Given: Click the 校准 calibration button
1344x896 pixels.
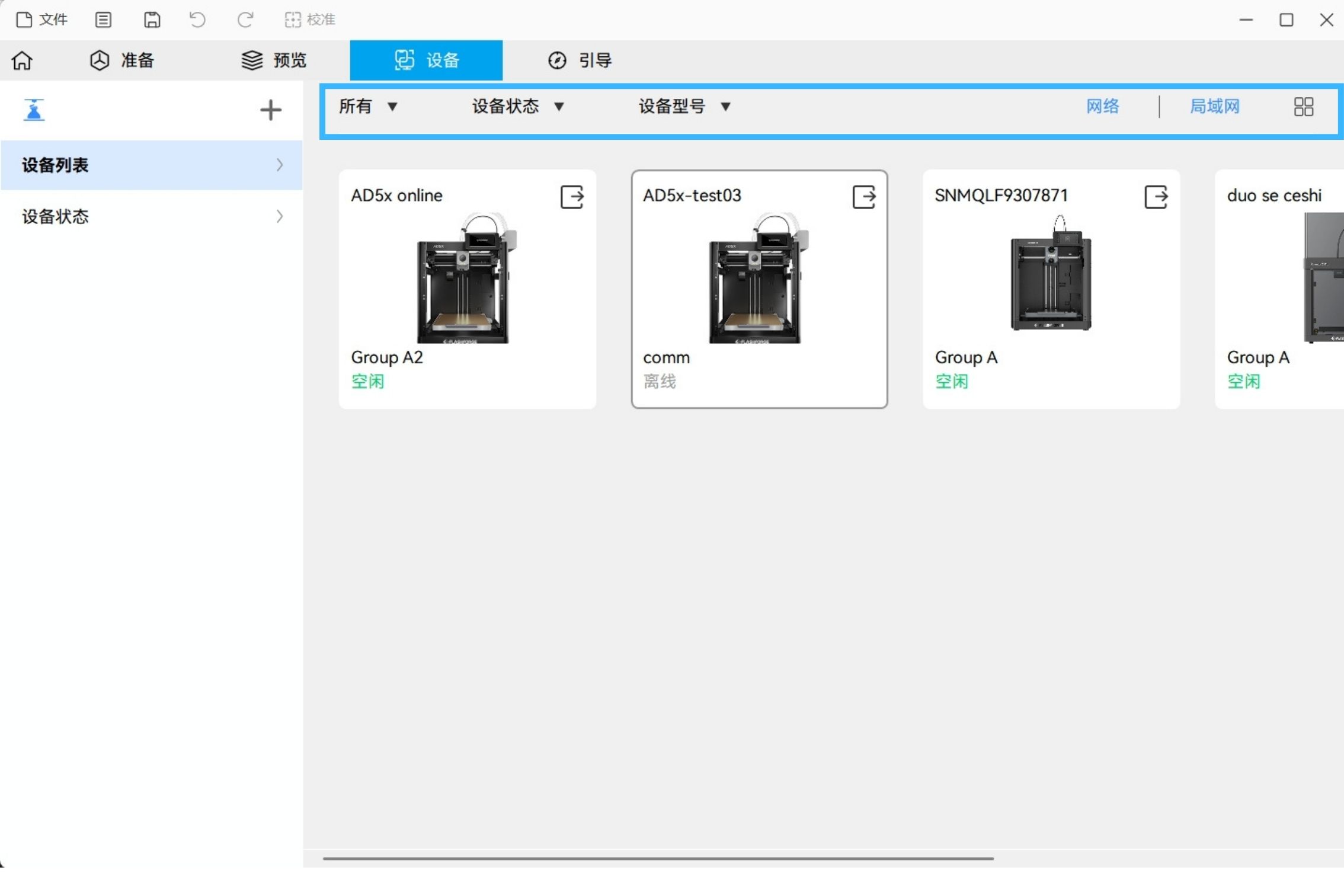Looking at the screenshot, I should point(310,20).
